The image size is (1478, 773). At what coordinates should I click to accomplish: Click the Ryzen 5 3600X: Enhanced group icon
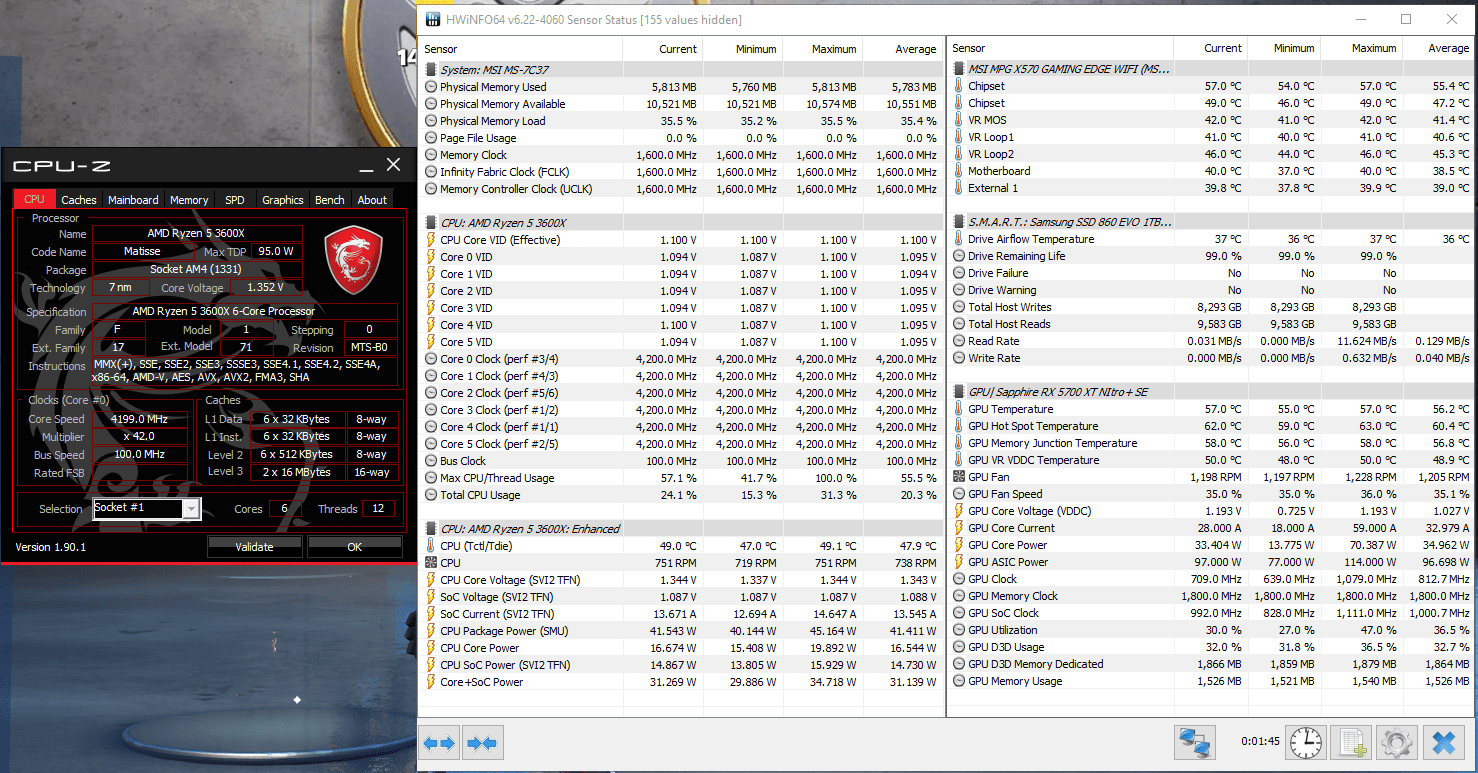[431, 529]
